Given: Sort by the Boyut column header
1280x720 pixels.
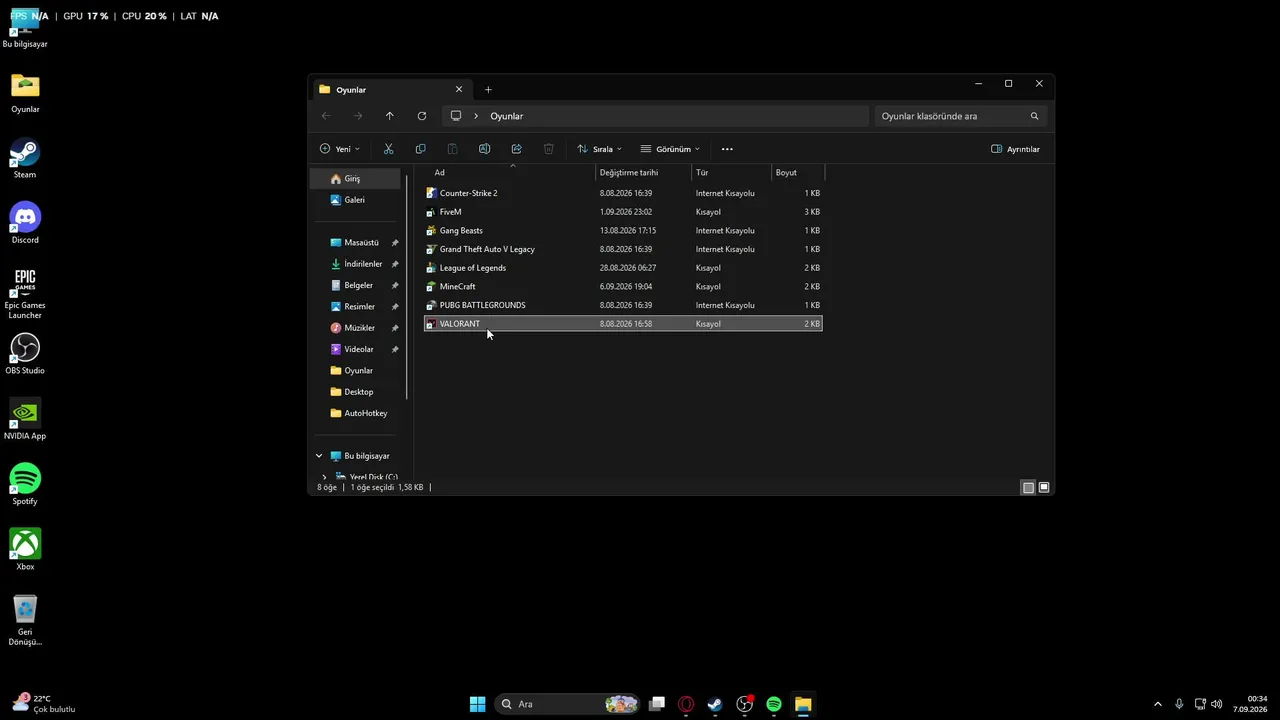Looking at the screenshot, I should (797, 173).
